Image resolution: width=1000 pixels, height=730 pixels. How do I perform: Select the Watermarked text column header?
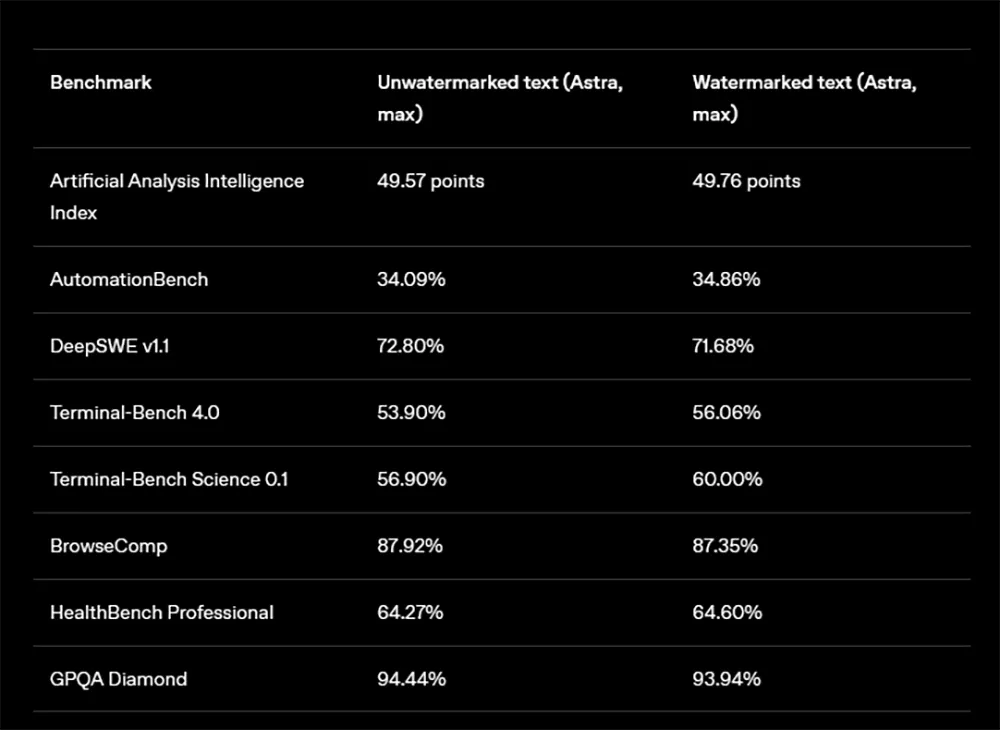[x=804, y=98]
